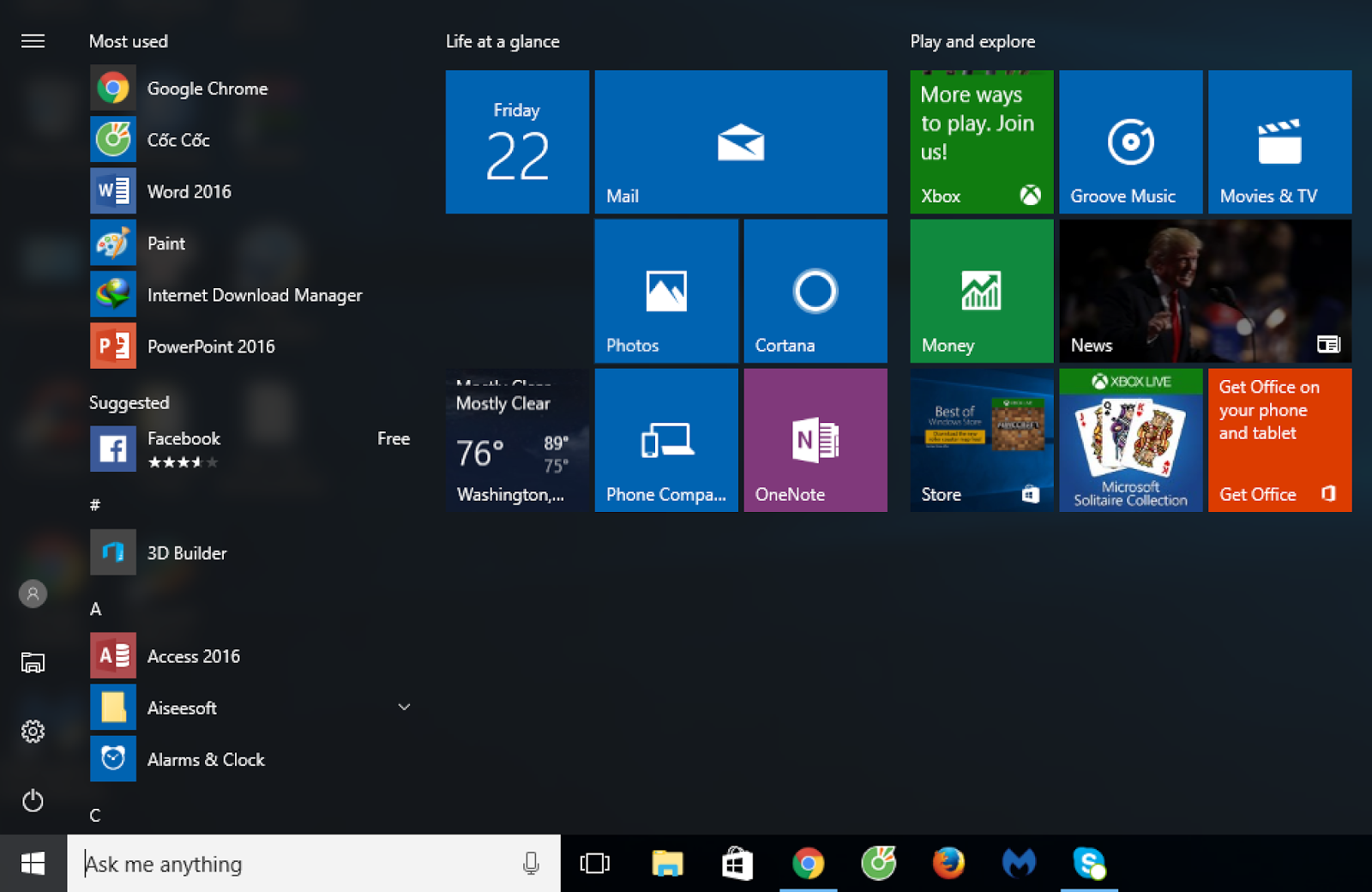Screen dimensions: 1372x892
Task: Open Settings via the gear icon
Action: click(33, 732)
